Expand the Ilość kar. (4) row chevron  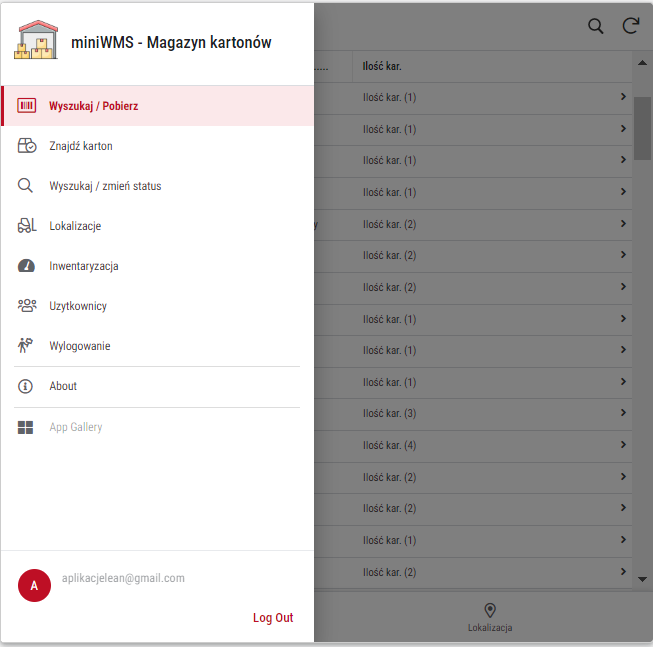coord(623,445)
